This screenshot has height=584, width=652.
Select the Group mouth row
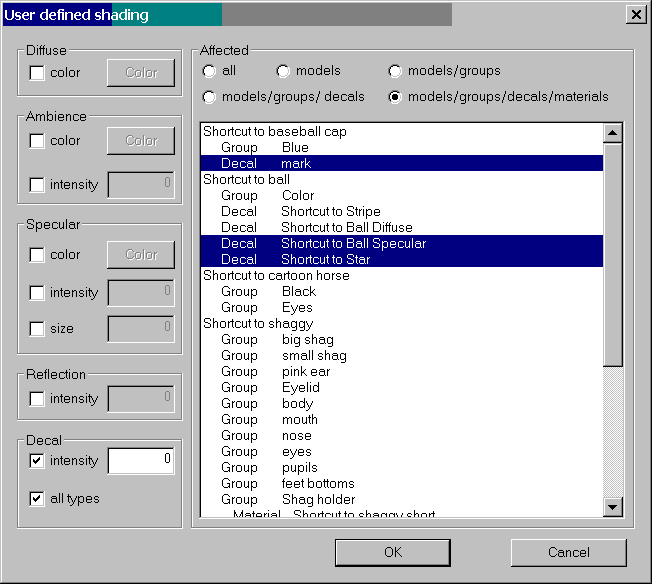pyautogui.click(x=402, y=420)
